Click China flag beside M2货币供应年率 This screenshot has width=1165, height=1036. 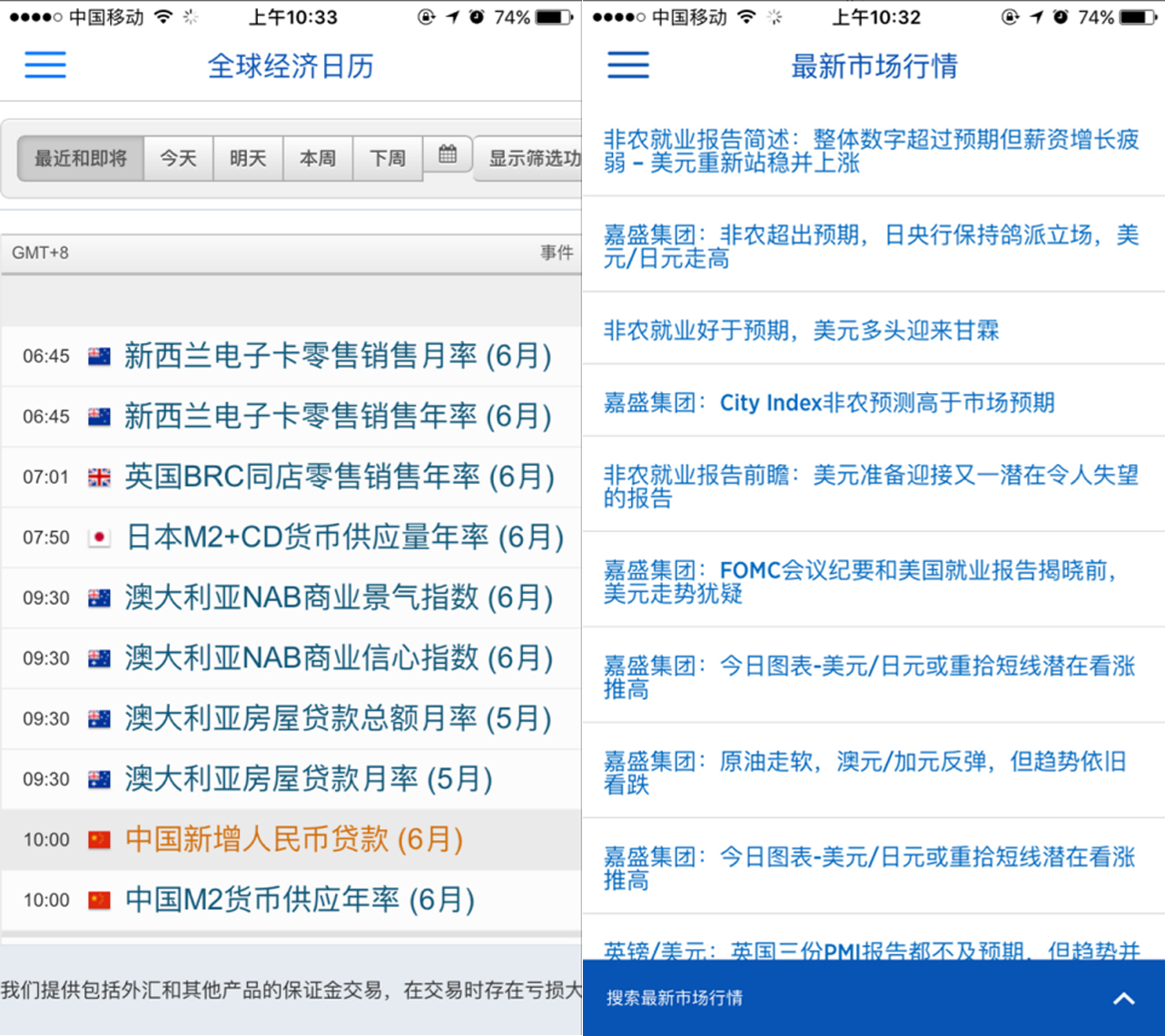click(x=99, y=900)
